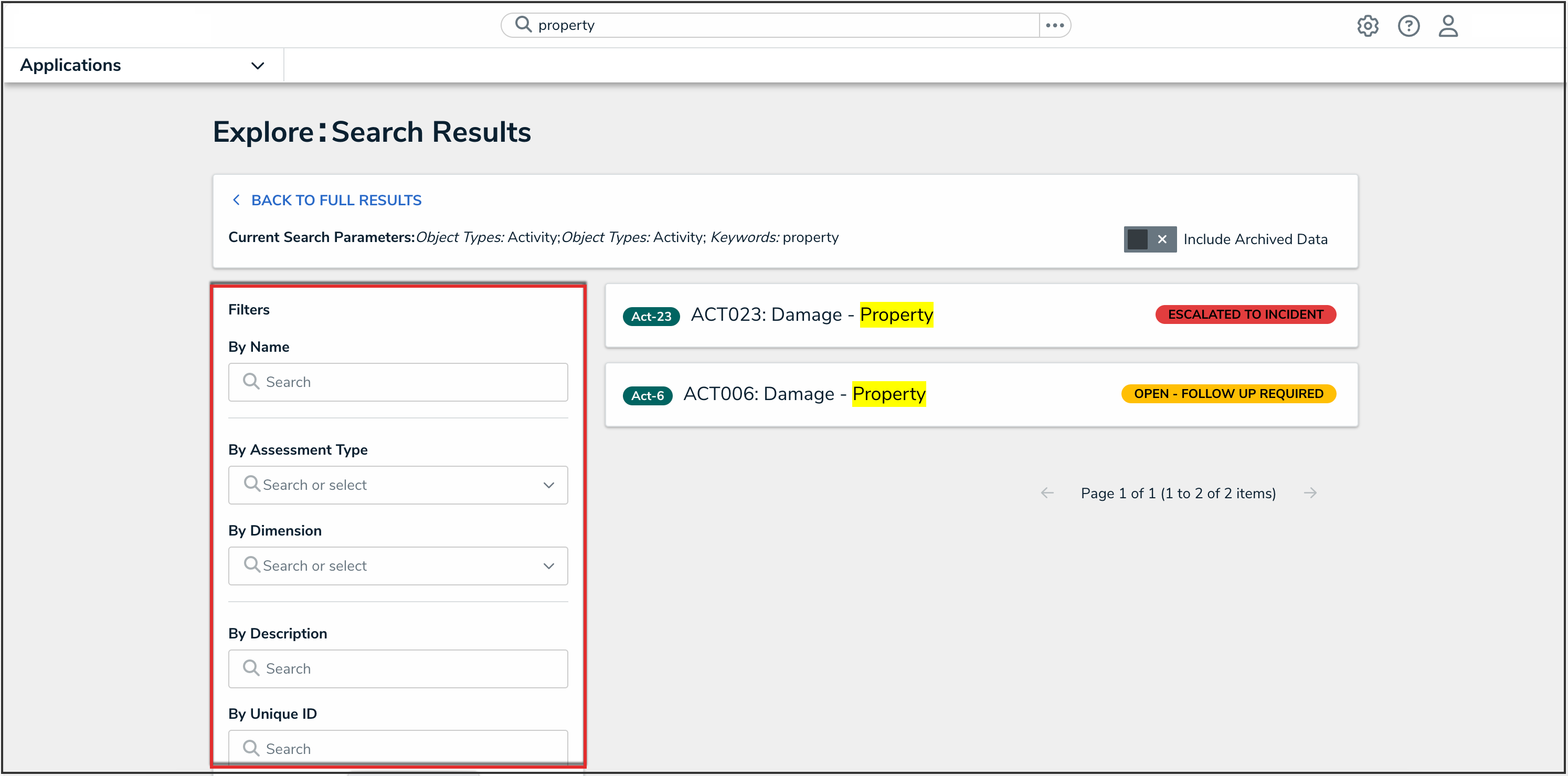Click the three-dot search options icon
Viewport: 1568px width, 776px height.
tap(1054, 26)
